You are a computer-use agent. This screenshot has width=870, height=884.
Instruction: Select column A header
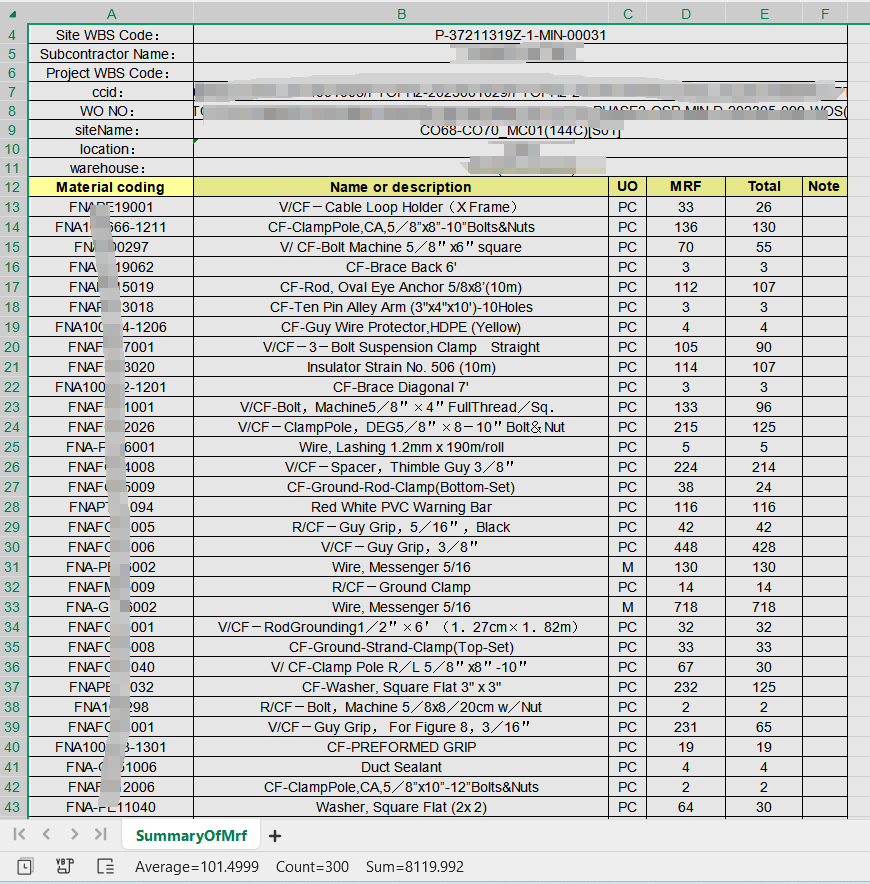111,14
